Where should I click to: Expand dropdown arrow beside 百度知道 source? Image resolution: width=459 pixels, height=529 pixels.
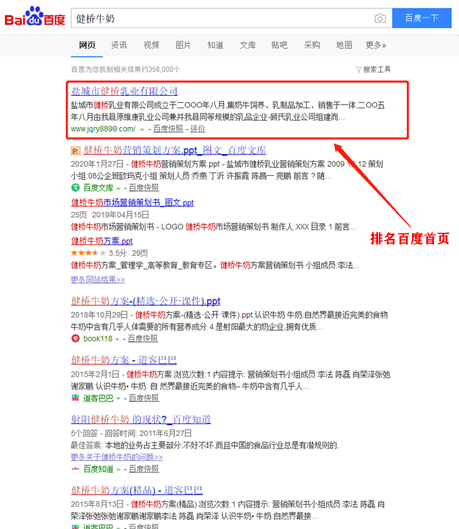[x=118, y=470]
